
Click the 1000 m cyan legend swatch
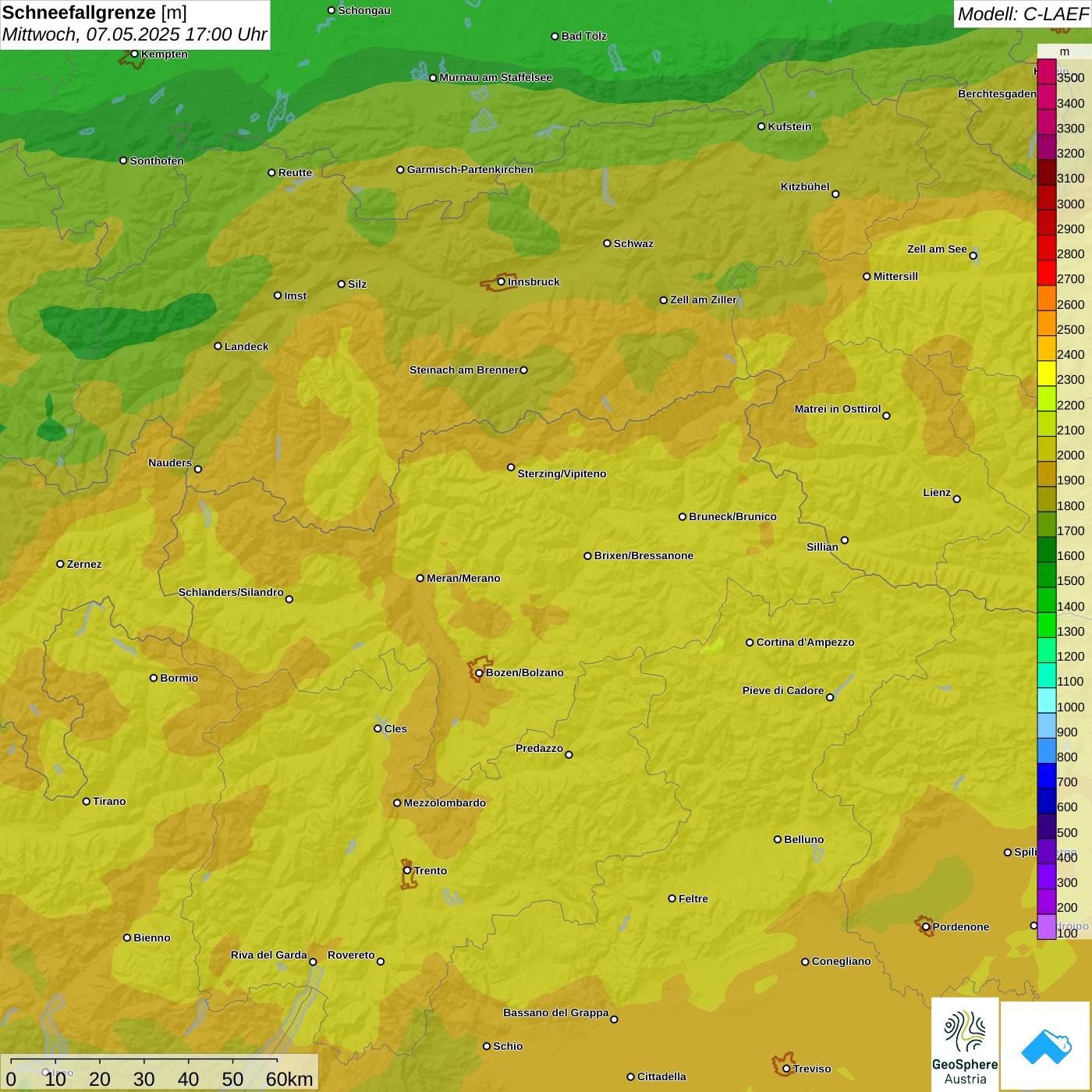coord(1046,700)
